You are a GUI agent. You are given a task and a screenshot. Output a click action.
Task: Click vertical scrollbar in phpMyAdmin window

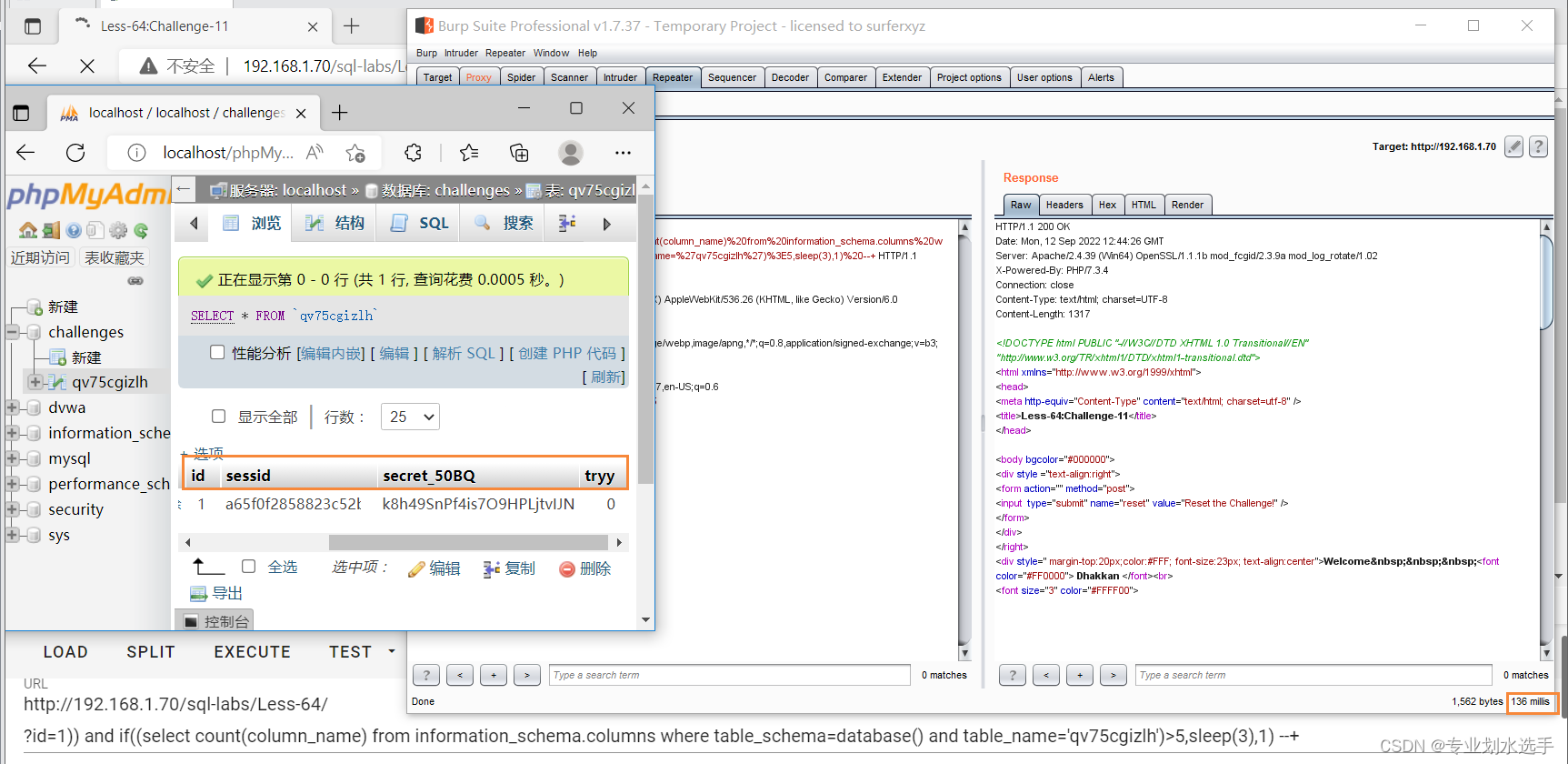[x=645, y=338]
